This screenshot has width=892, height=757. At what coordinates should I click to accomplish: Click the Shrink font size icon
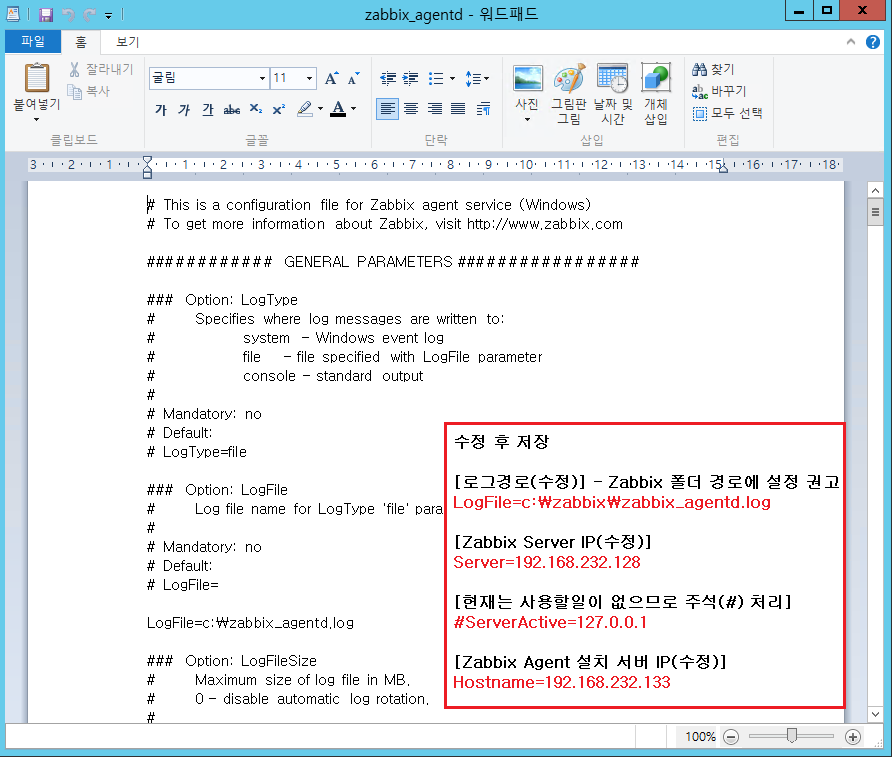(354, 78)
